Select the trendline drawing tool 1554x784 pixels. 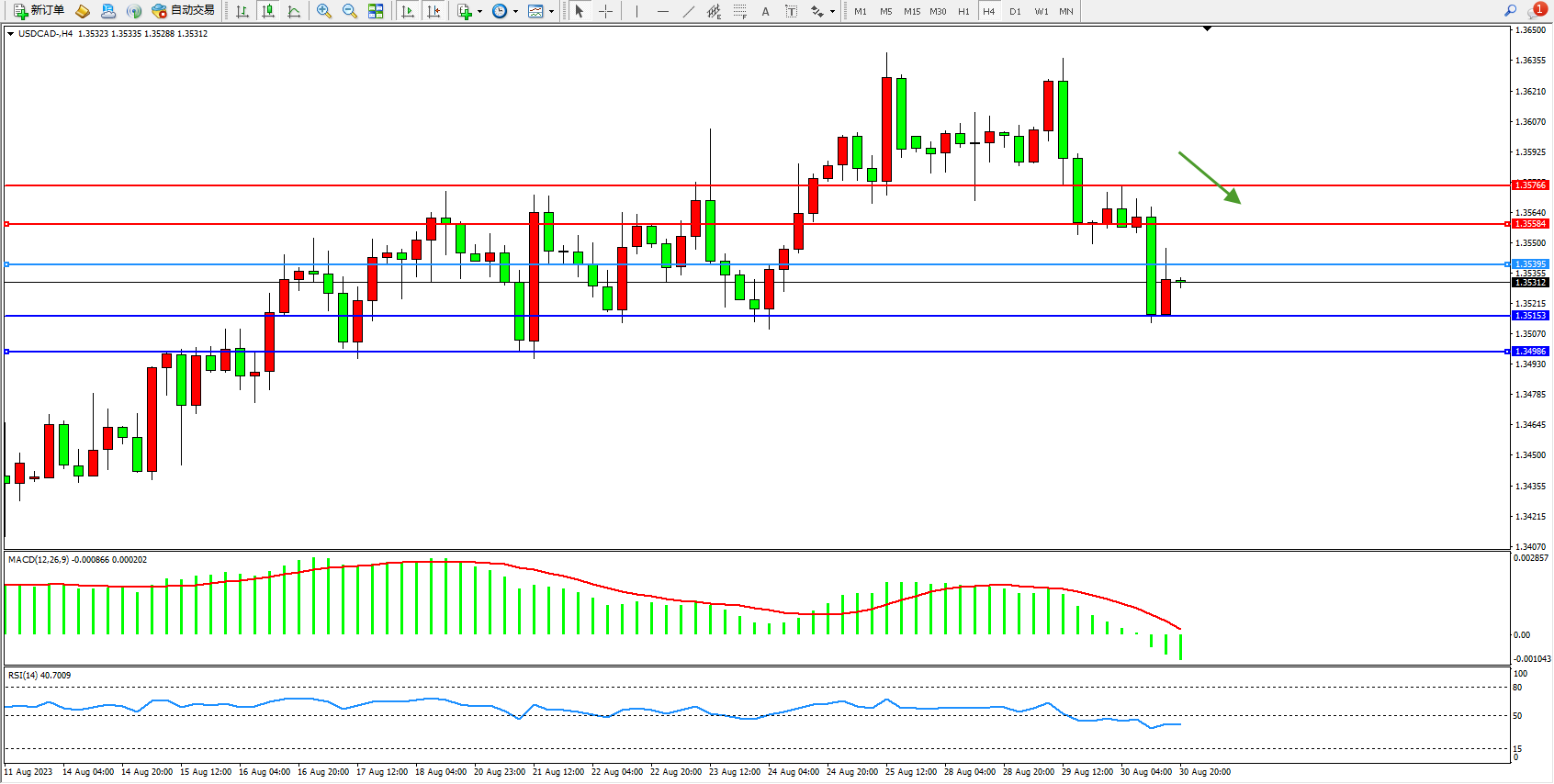[x=689, y=11]
